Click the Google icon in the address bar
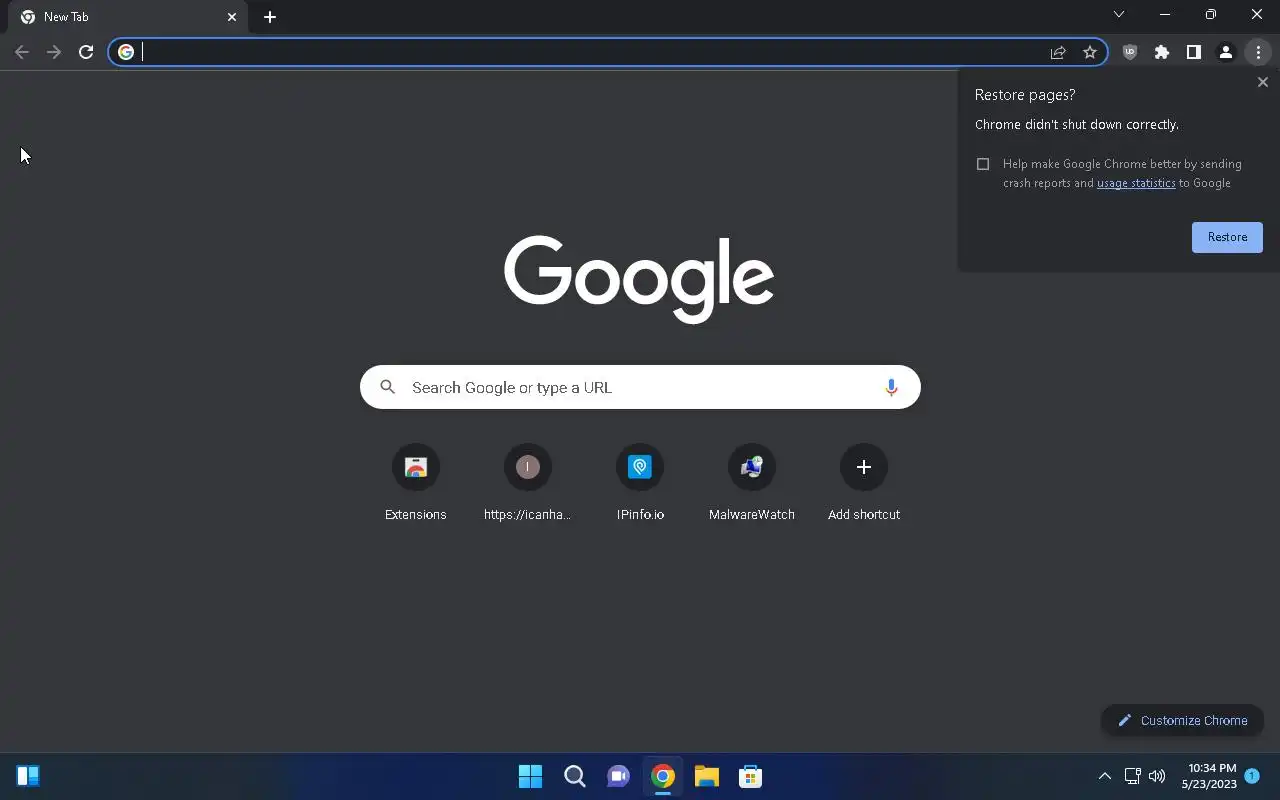The height and width of the screenshot is (800, 1280). click(126, 52)
